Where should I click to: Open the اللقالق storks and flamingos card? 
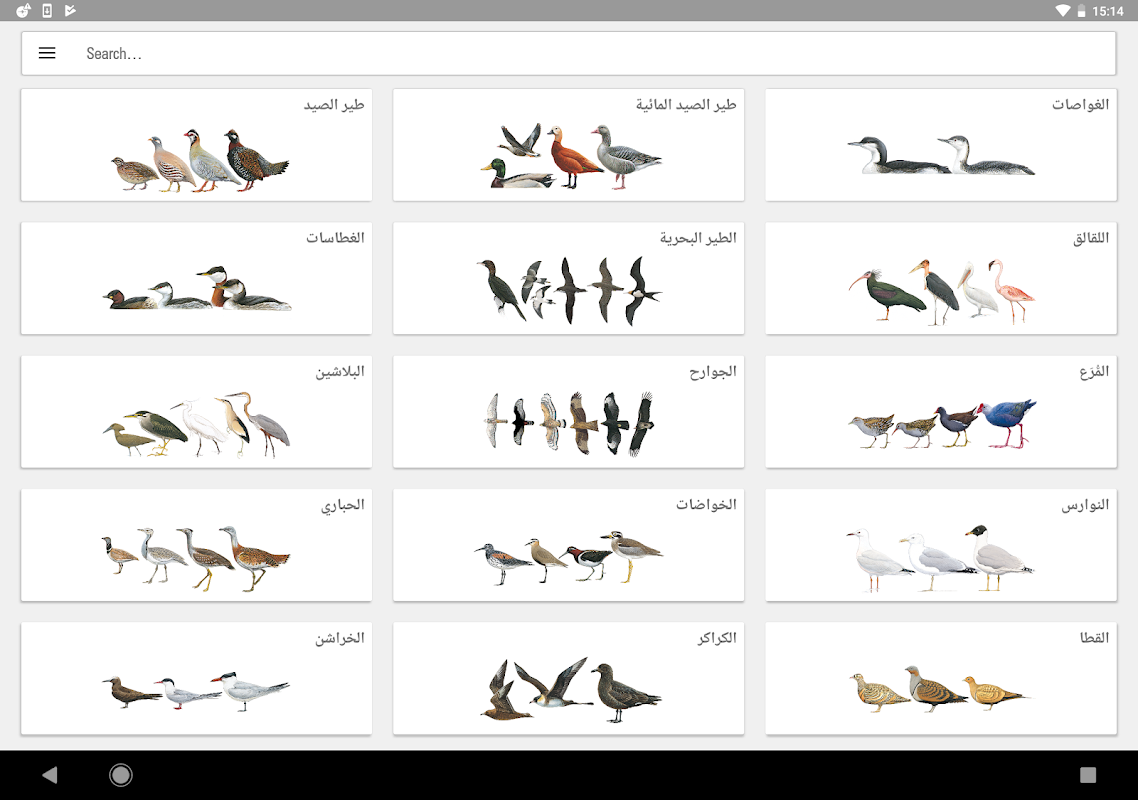(941, 279)
